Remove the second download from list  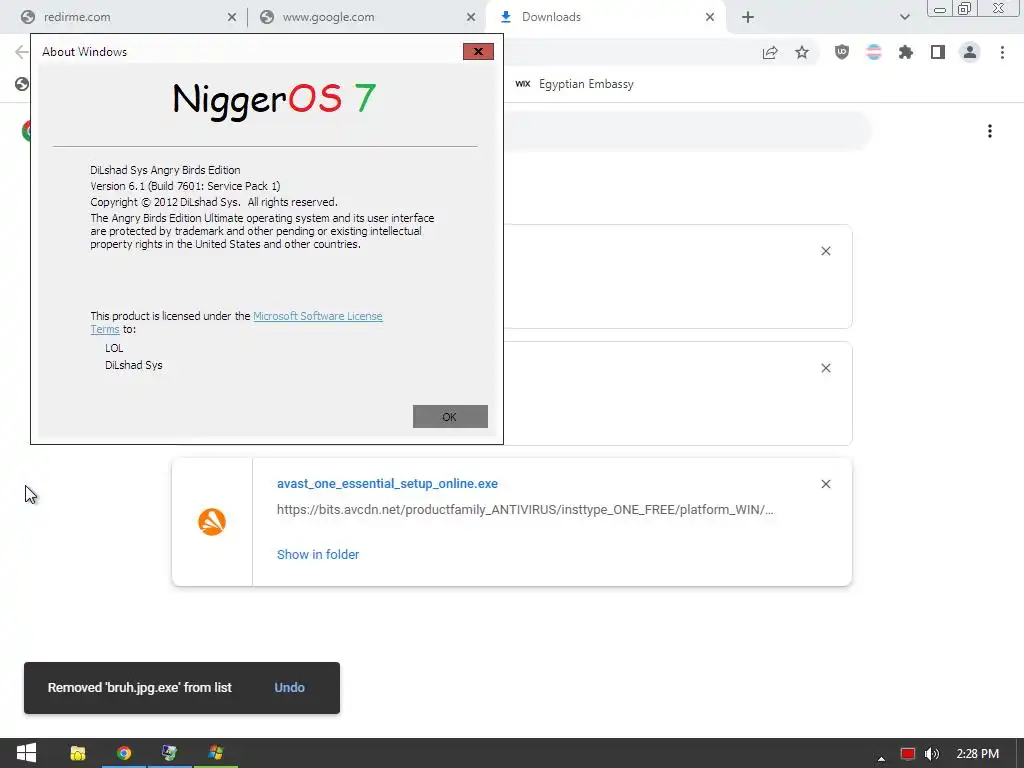click(x=825, y=368)
